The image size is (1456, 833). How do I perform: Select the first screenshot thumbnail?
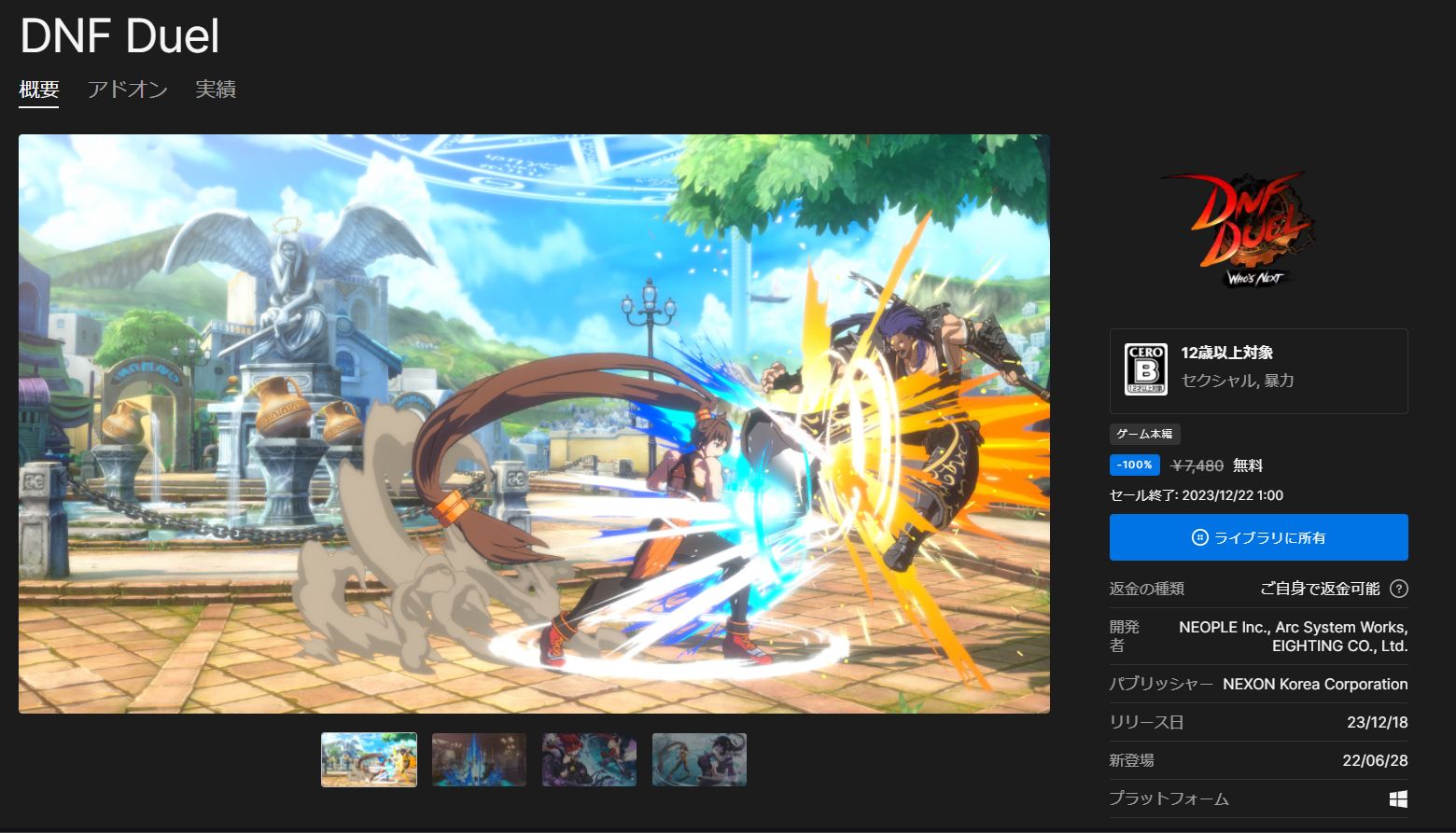click(x=369, y=759)
